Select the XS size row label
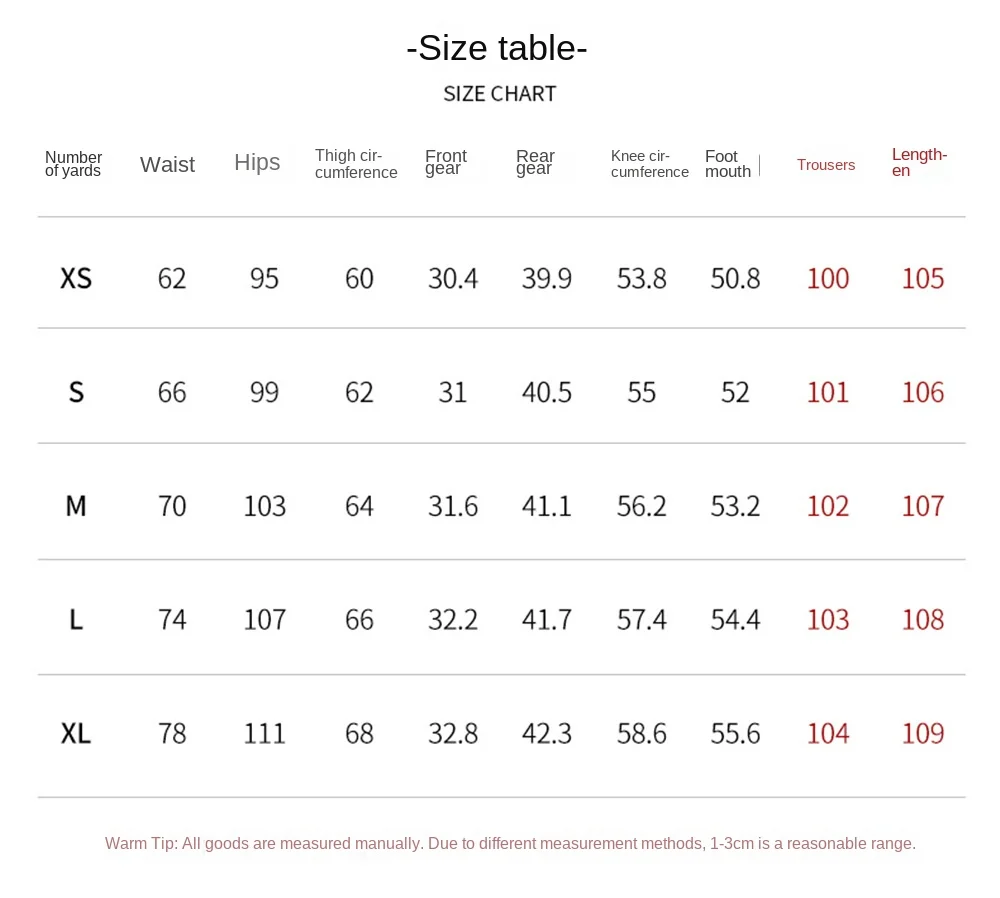The width and height of the screenshot is (1000, 898). point(76,278)
